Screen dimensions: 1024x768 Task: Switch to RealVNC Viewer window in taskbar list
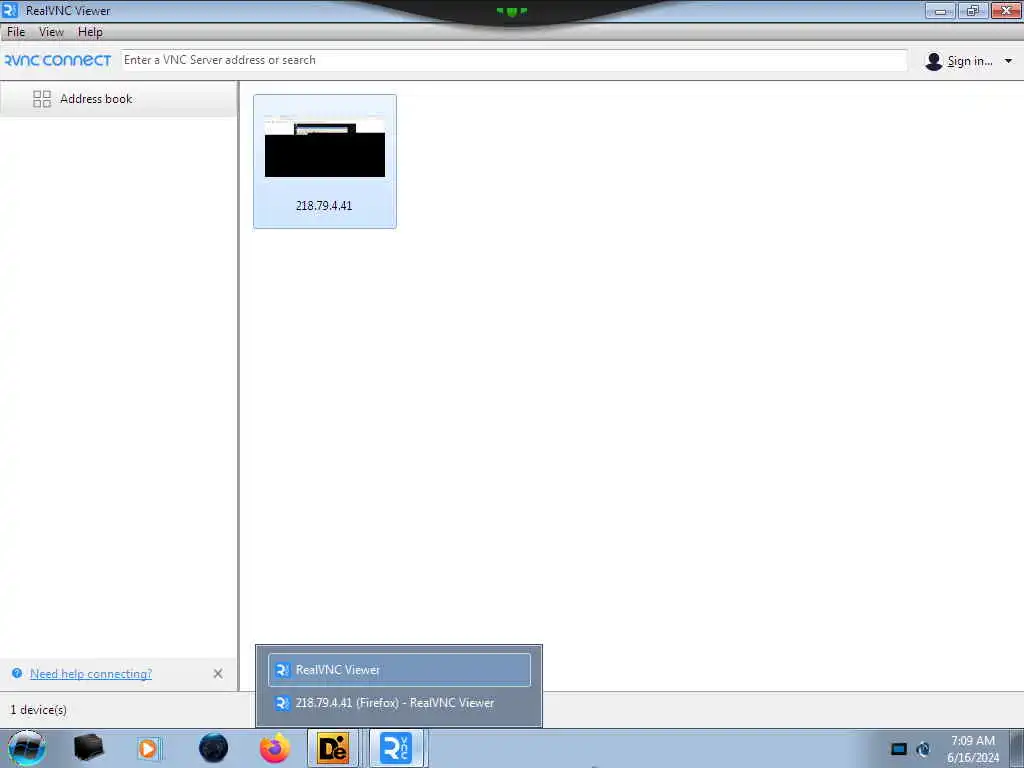pyautogui.click(x=399, y=669)
